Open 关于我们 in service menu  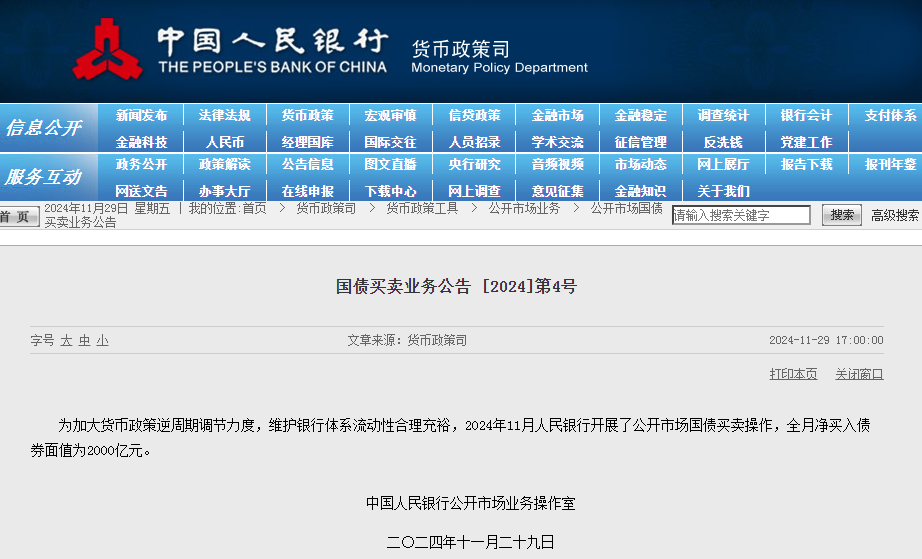[x=723, y=191]
